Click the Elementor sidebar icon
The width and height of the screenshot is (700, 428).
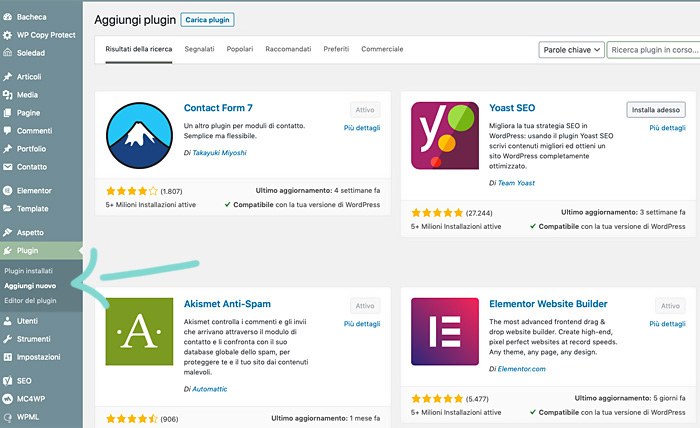click(x=8, y=191)
